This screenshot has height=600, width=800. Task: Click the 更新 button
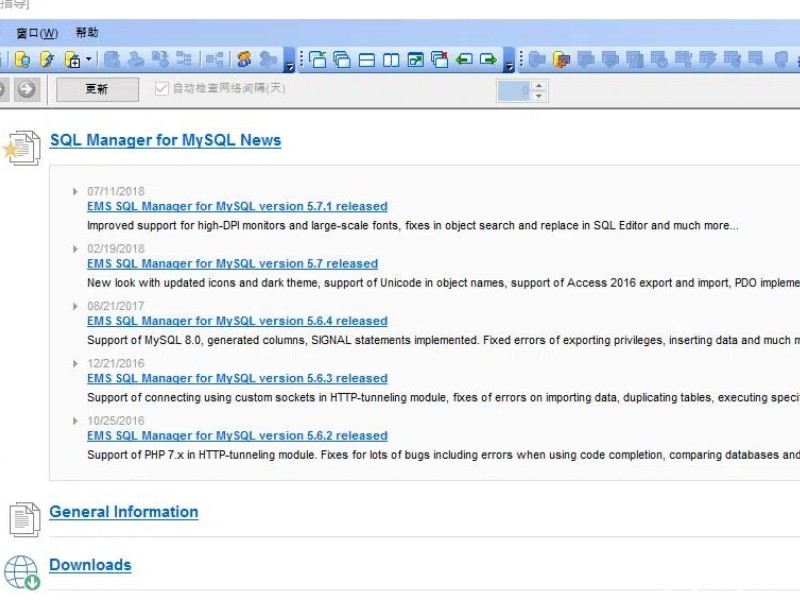97,89
